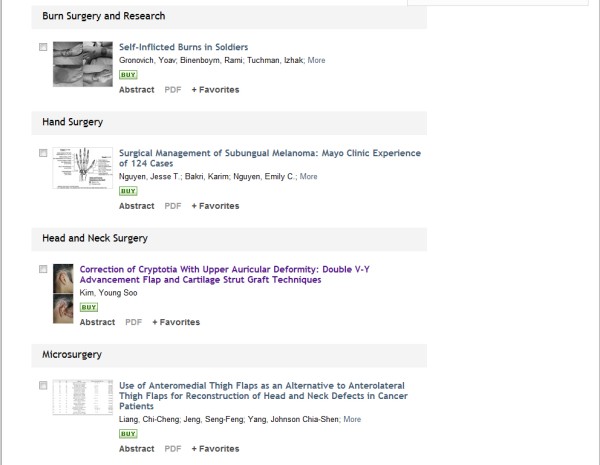Open burn photos thumbnail for Self-Inflicted Burns

82,62
